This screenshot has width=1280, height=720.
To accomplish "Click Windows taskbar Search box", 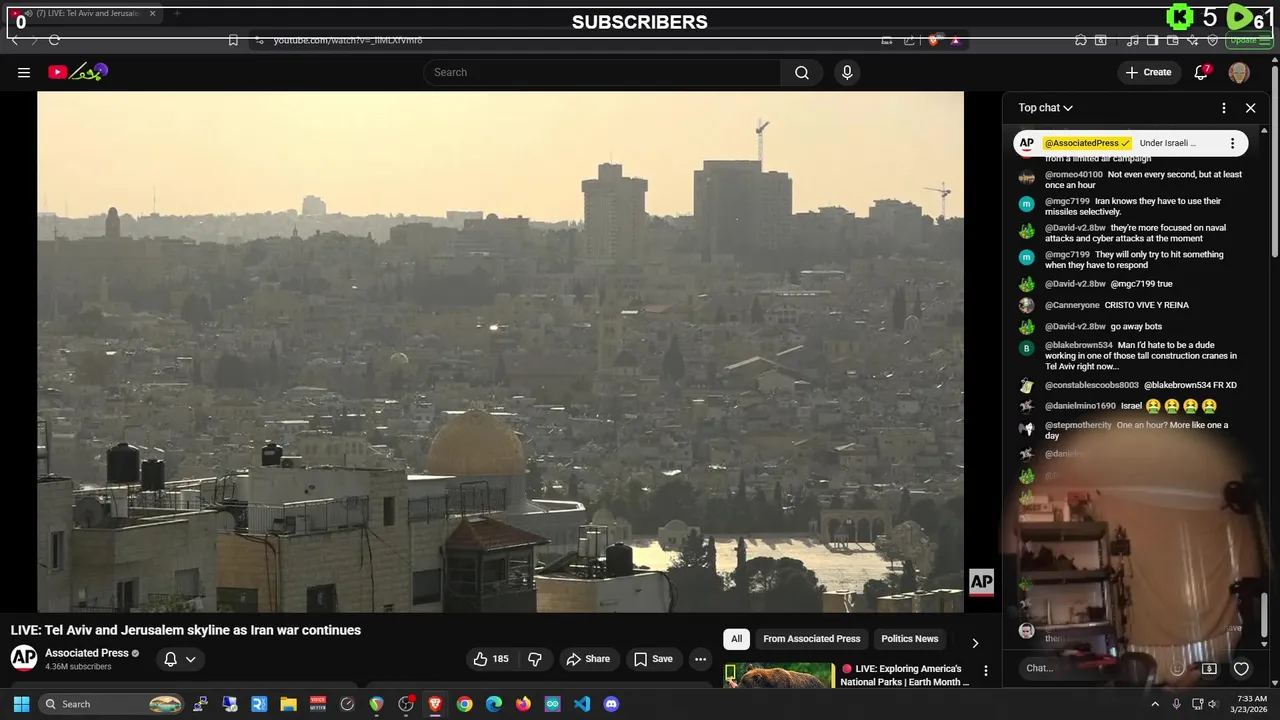I will tap(113, 704).
